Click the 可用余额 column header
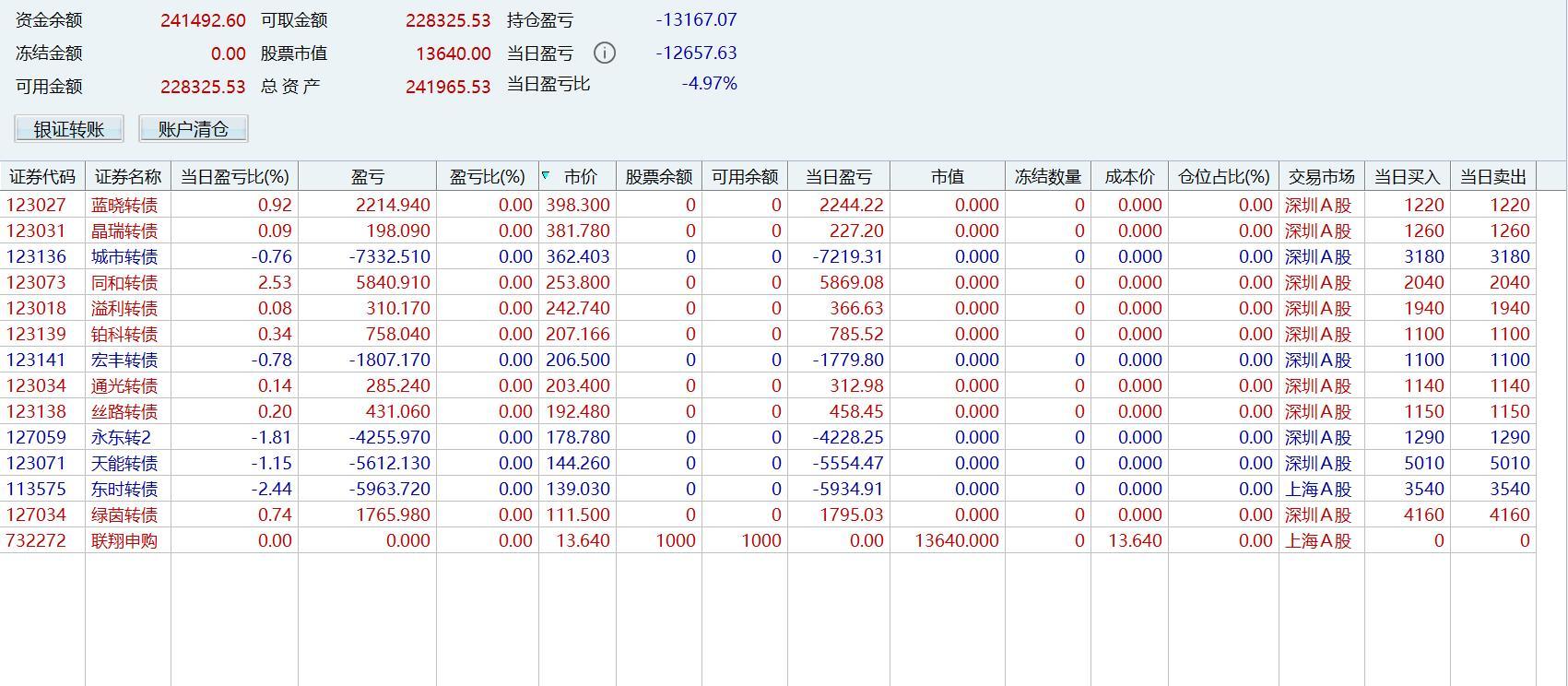Image resolution: width=1568 pixels, height=686 pixels. pos(745,176)
